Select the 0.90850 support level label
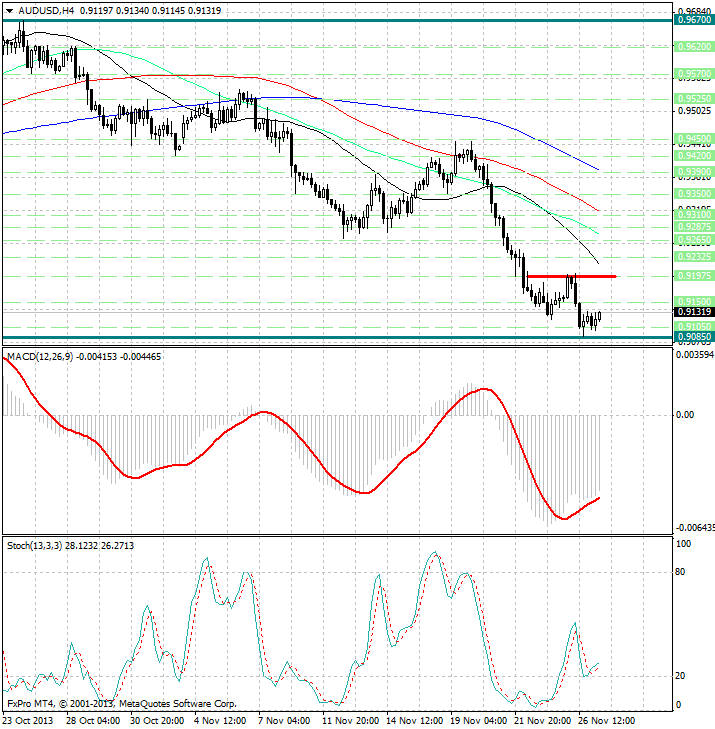Image resolution: width=715 pixels, height=729 pixels. click(694, 337)
